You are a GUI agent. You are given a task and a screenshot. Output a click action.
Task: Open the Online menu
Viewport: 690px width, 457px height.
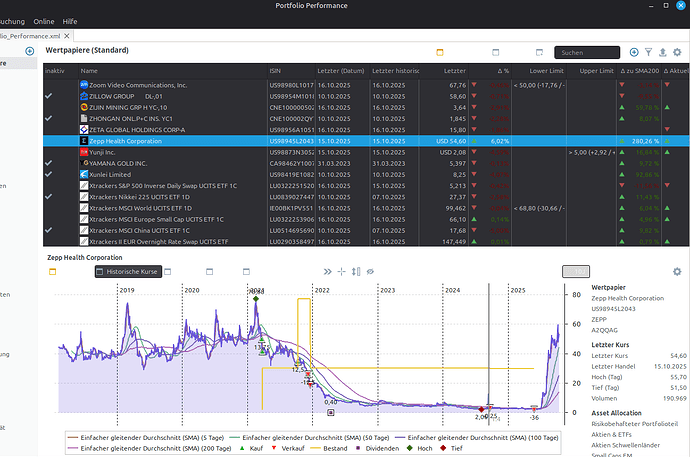(x=44, y=22)
